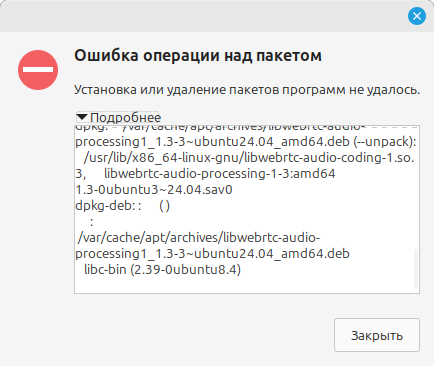Image resolution: width=434 pixels, height=366 pixels.
Task: Click the libc-bin (2.39-0ubuntu8.4) line
Action: point(162,269)
